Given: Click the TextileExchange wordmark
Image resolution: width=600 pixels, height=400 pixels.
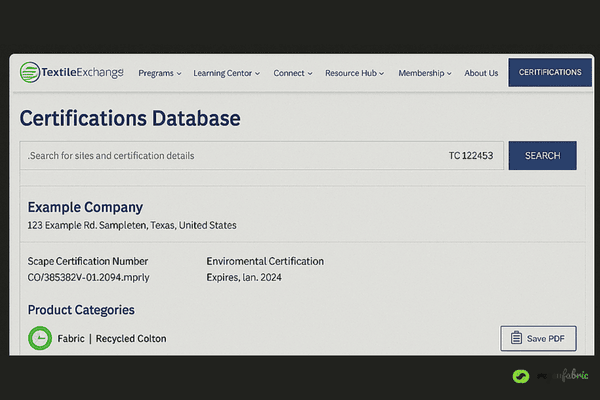Looking at the screenshot, I should pos(82,72).
